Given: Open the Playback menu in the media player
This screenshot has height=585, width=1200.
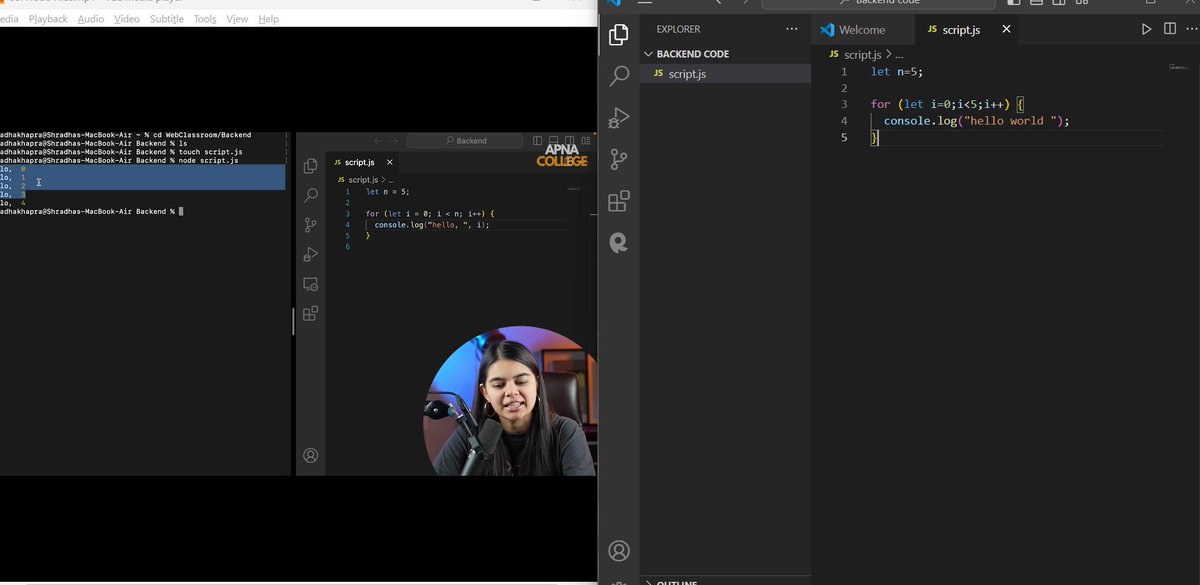Looking at the screenshot, I should pyautogui.click(x=48, y=18).
